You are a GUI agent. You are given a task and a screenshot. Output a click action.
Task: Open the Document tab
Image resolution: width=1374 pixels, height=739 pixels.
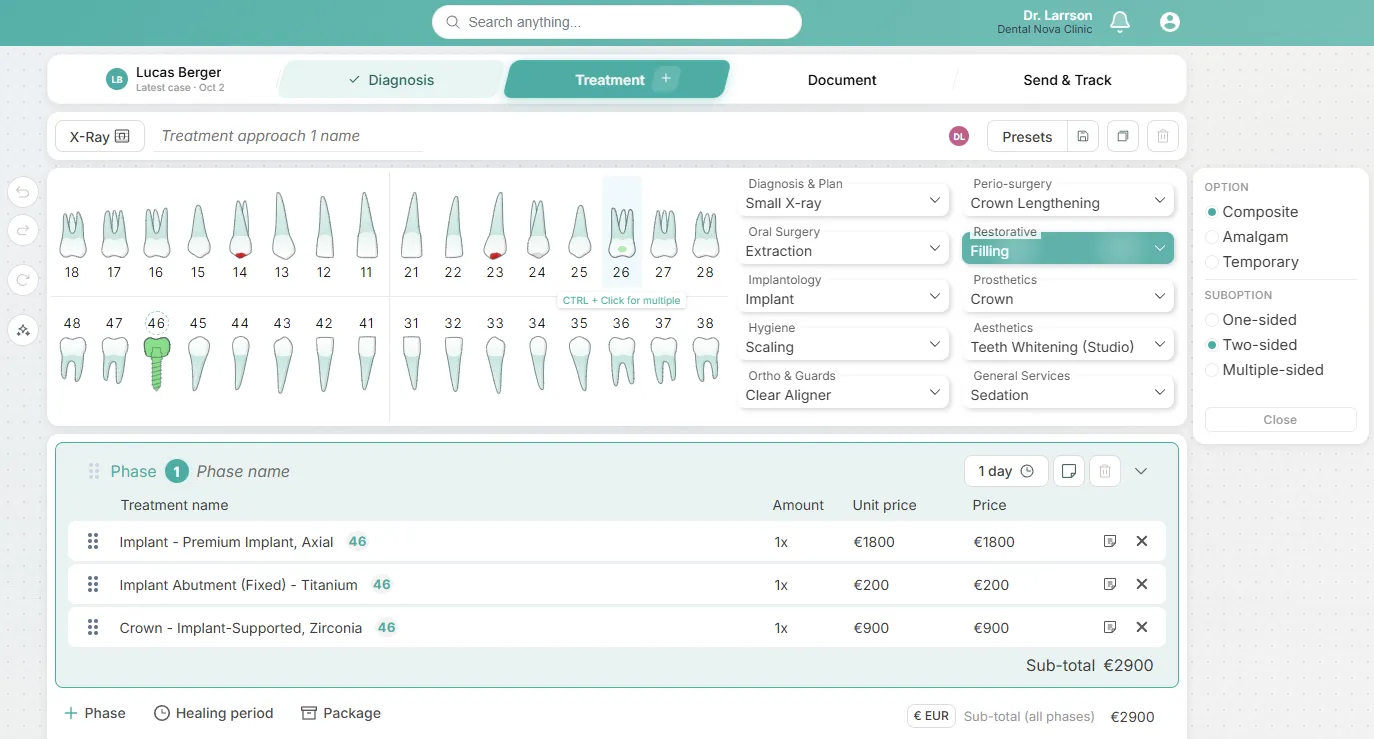coord(842,80)
